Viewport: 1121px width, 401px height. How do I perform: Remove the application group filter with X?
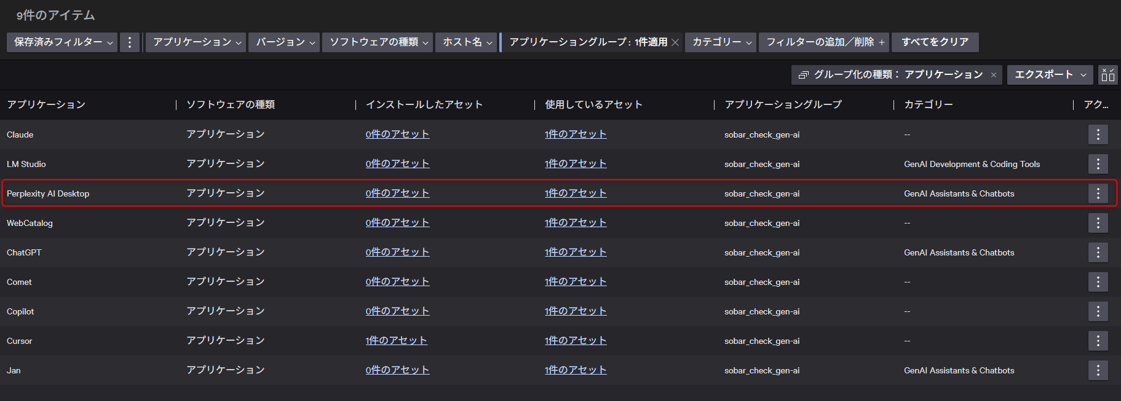(x=675, y=43)
